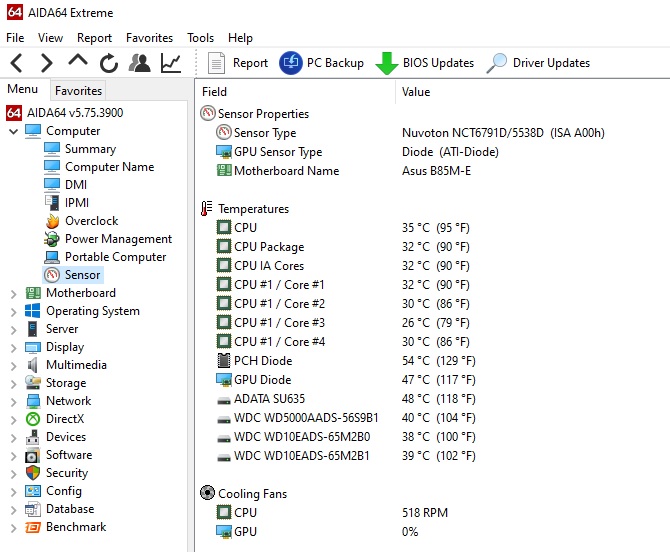Viewport: 670px width, 552px height.
Task: Open the Help menu
Action: [x=240, y=38]
